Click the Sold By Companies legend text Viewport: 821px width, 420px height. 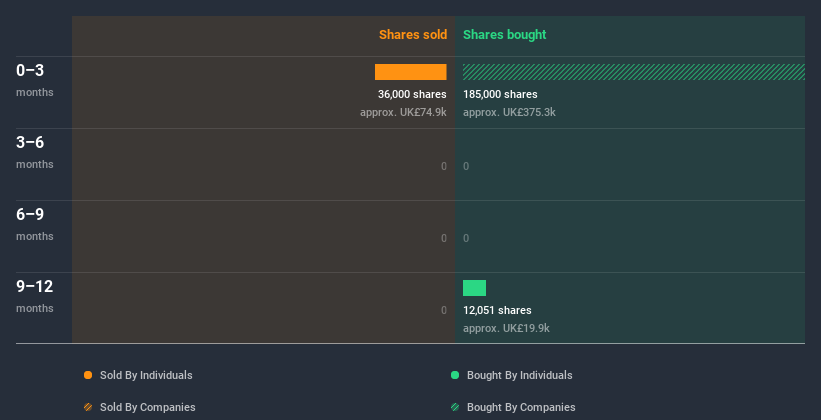coord(148,407)
